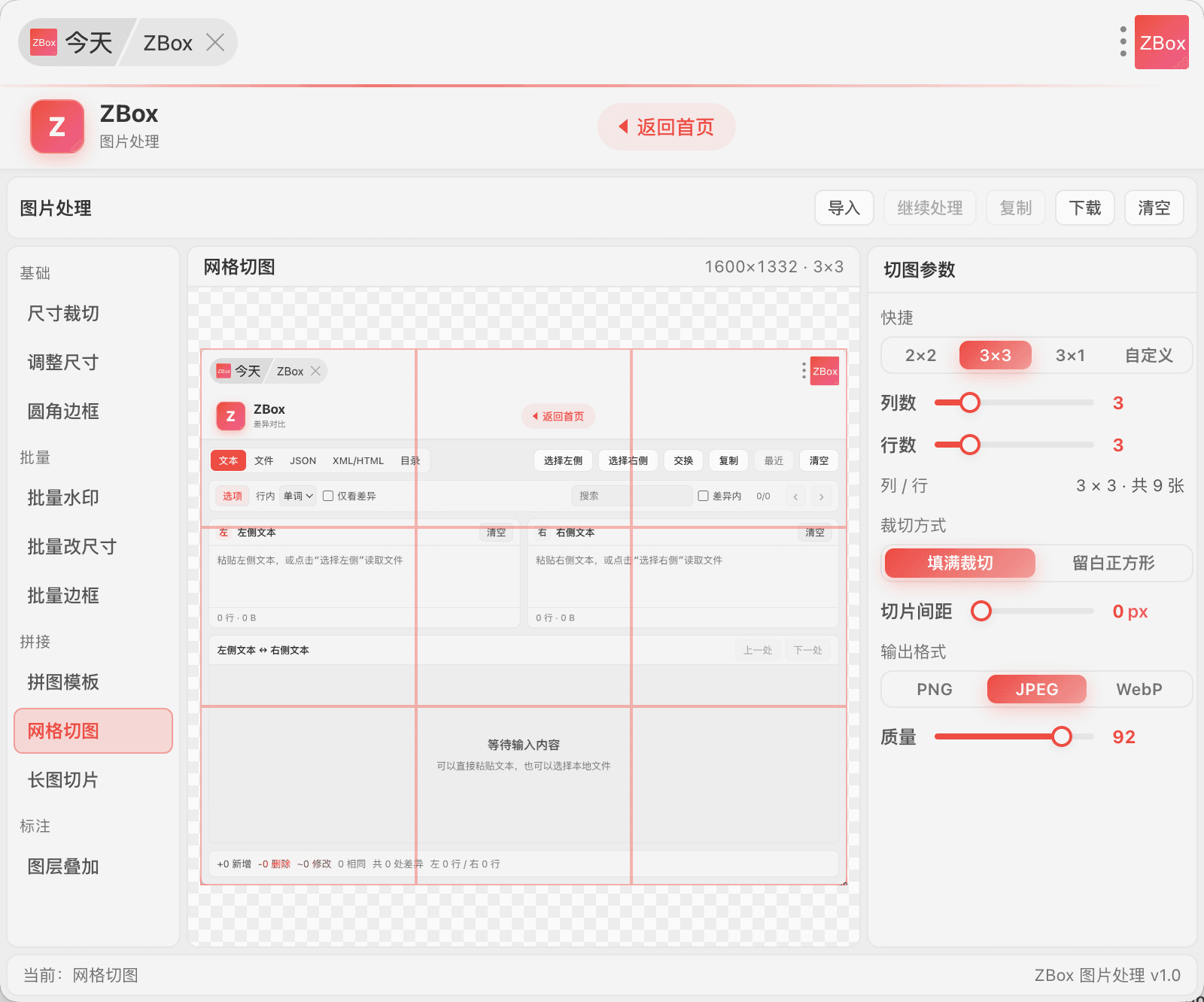Click the 下载 download button
The width and height of the screenshot is (1204, 1002).
coord(1084,208)
